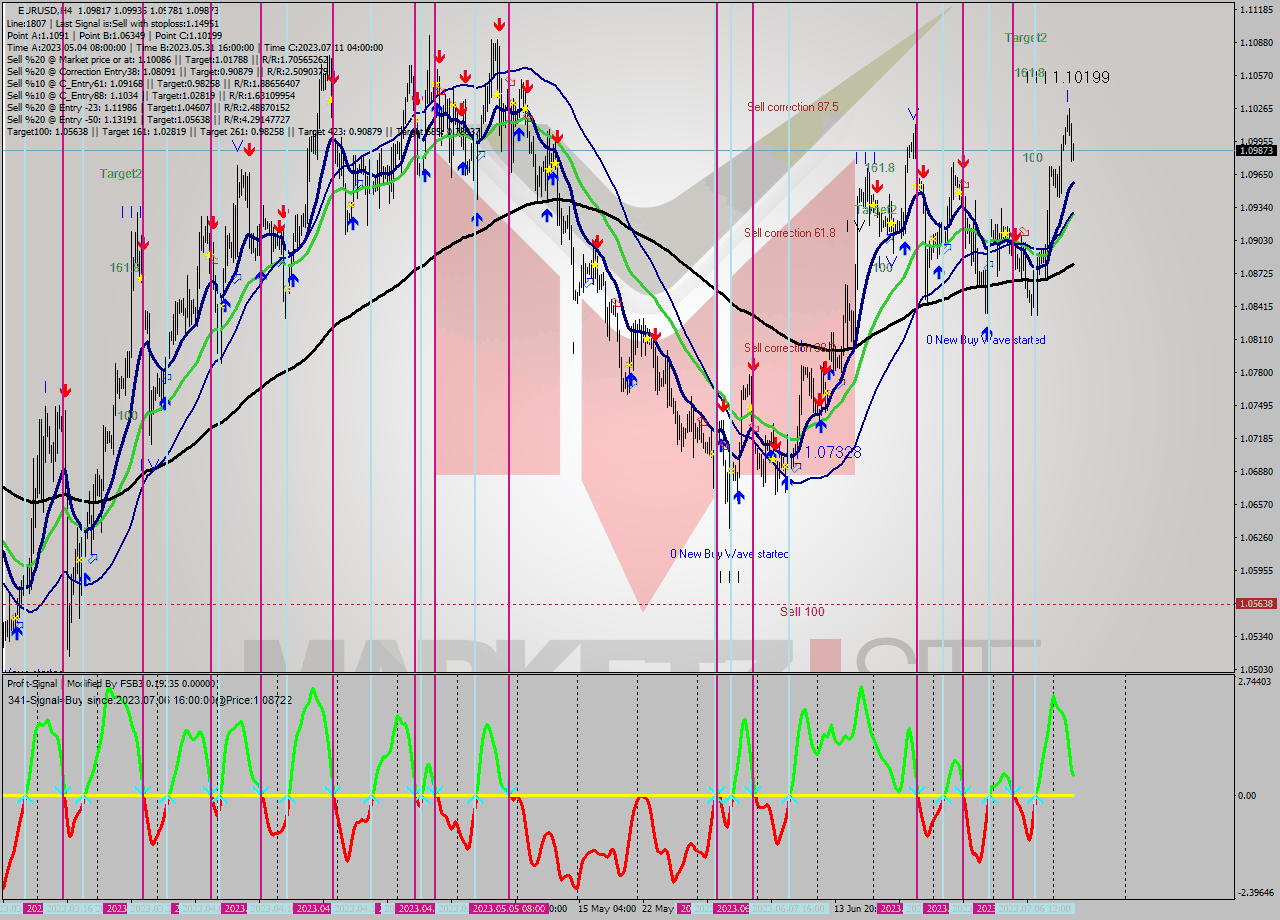Click the '13 Jun' time axis label

[855, 909]
